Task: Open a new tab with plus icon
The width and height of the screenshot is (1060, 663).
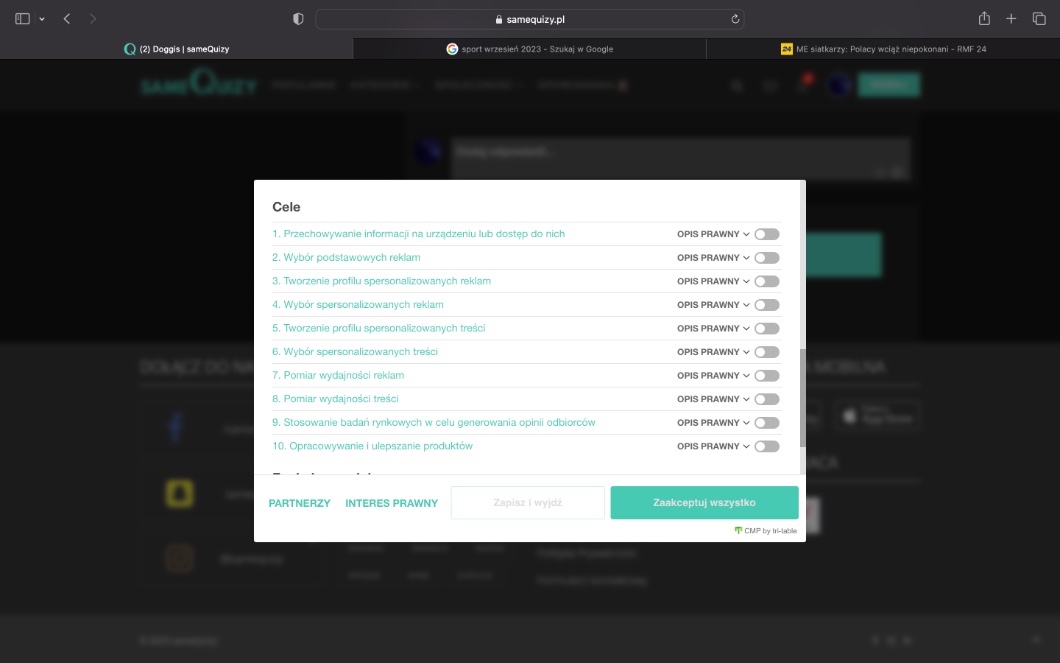Action: coord(1011,19)
